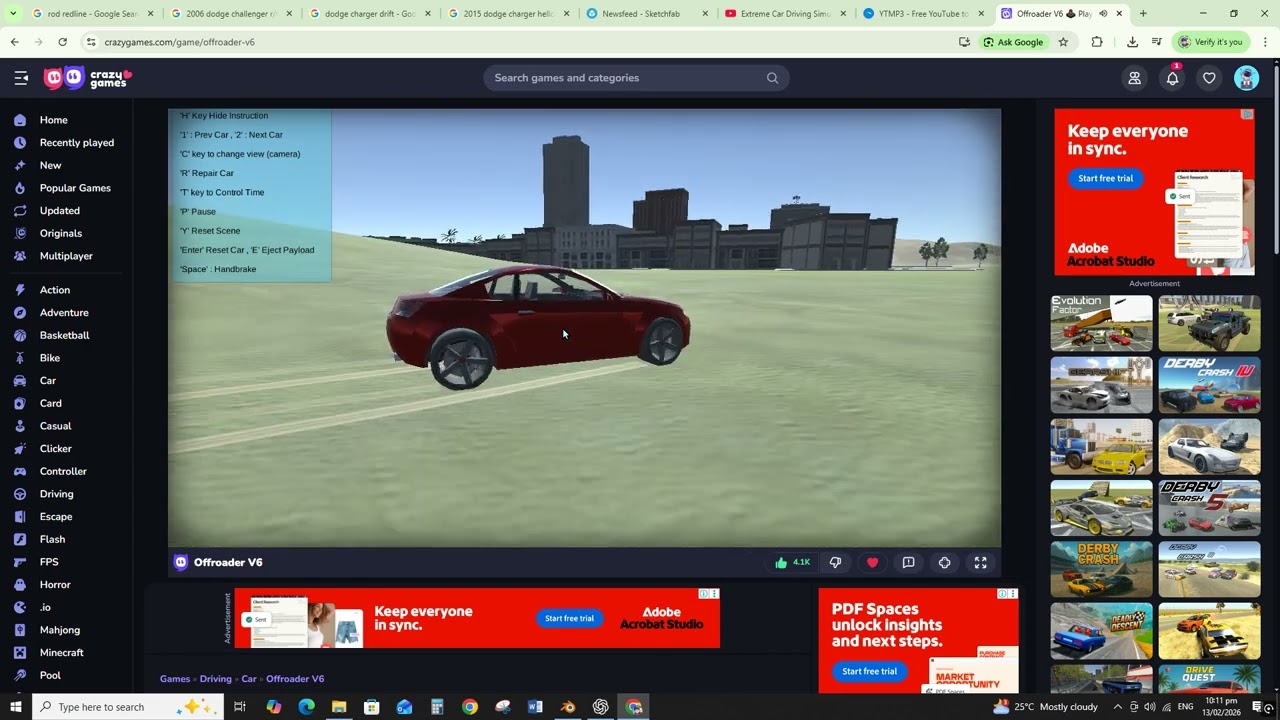Click the Ask Google button
This screenshot has height=720, width=1280.
click(1013, 42)
